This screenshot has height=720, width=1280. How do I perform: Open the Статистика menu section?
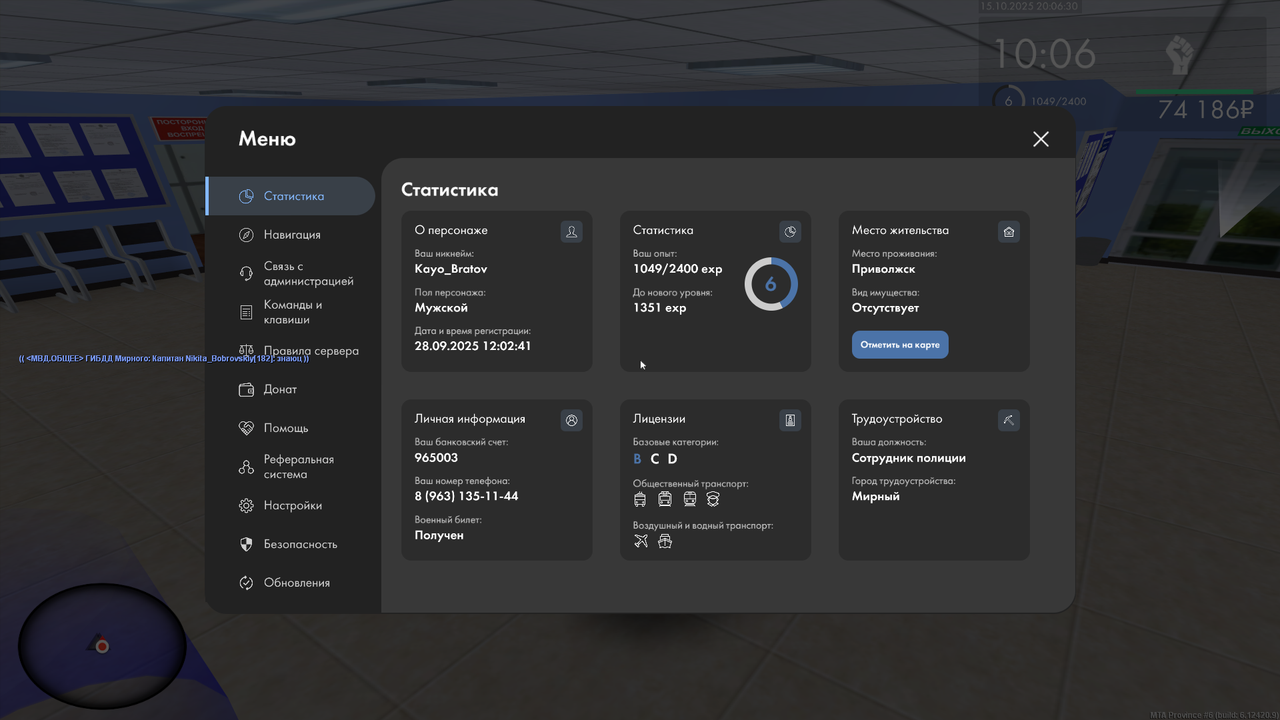click(x=291, y=196)
